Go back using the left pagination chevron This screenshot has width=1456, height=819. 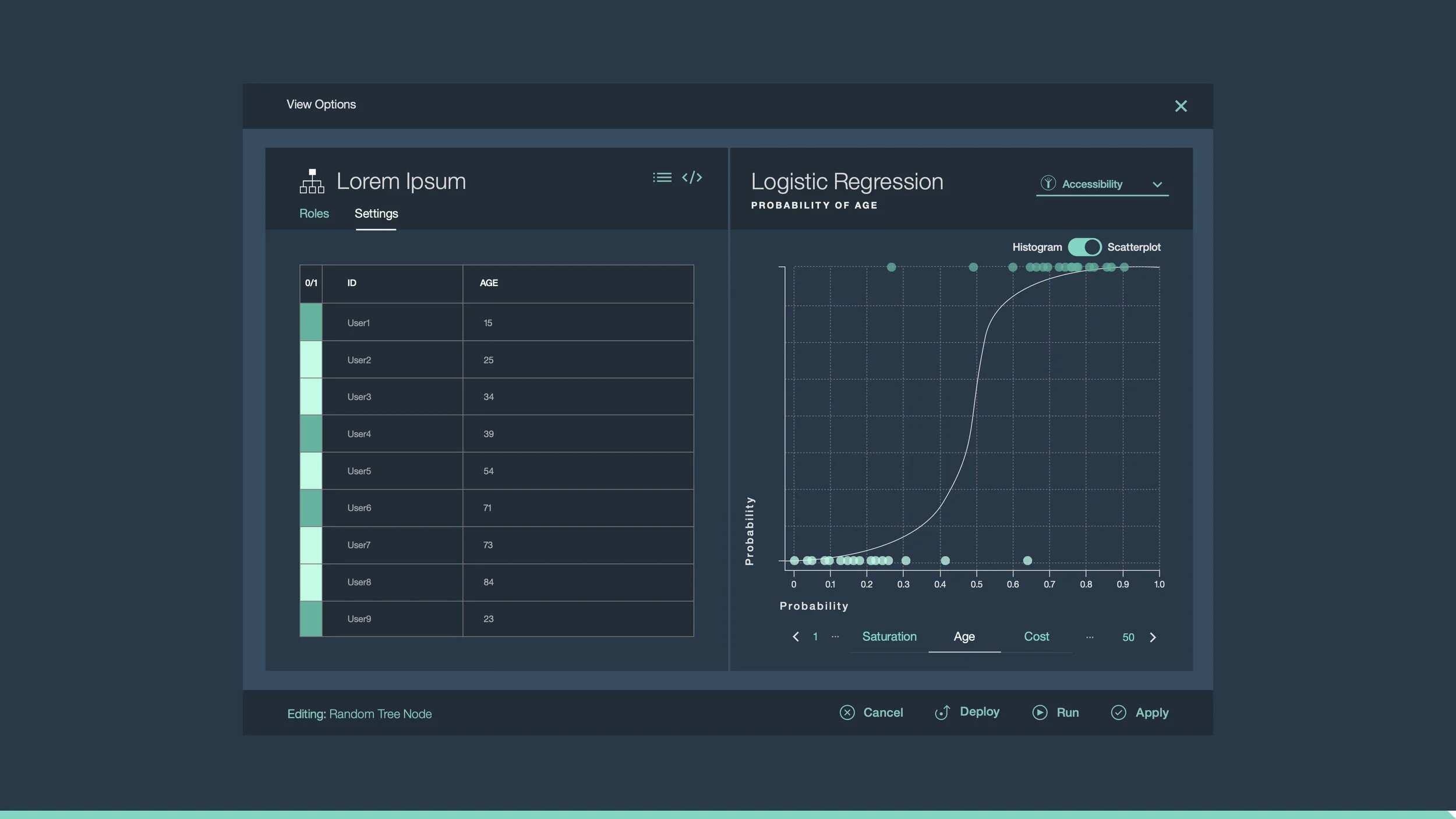(796, 637)
